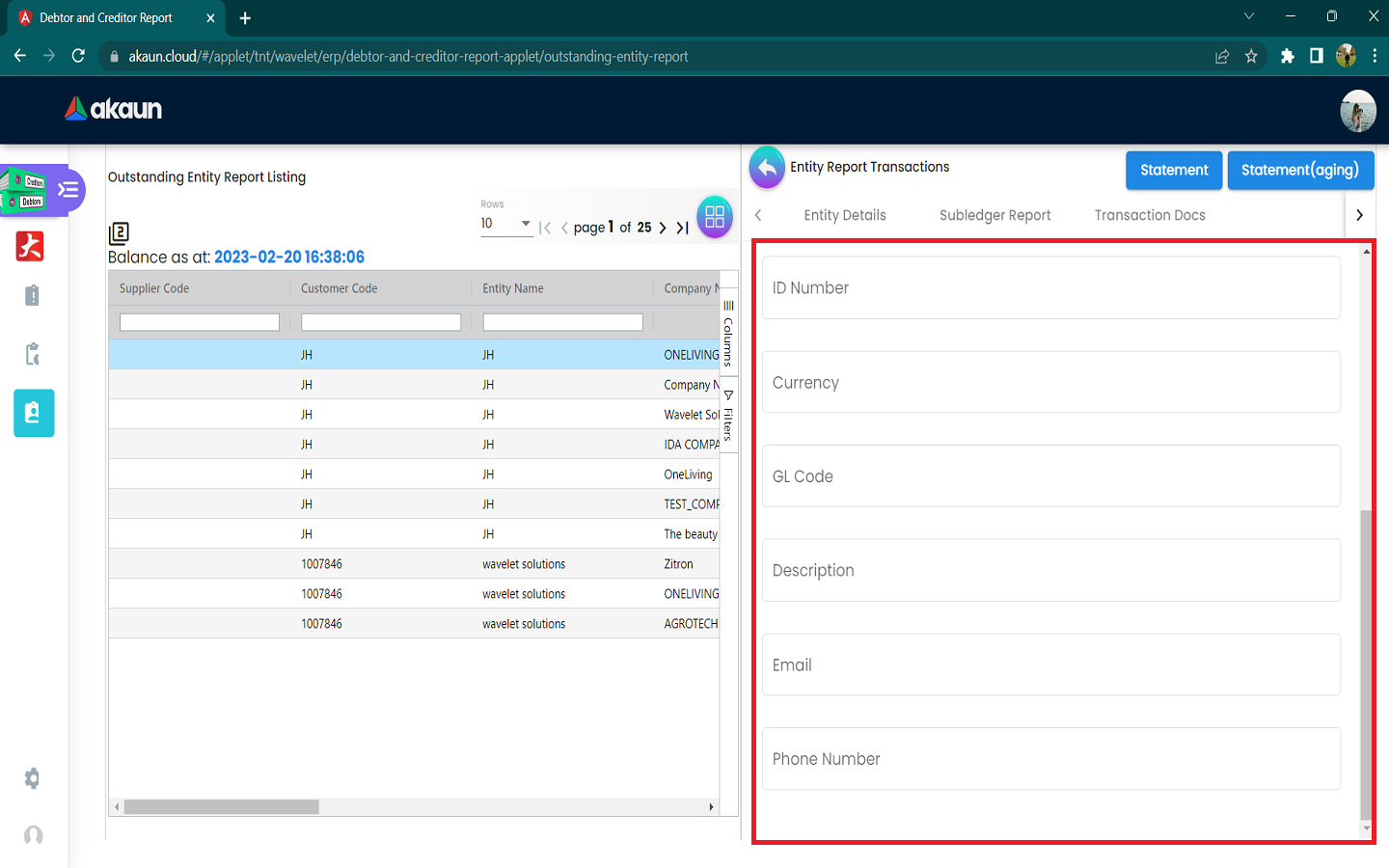Viewport: 1389px width, 868px height.
Task: Select the highlighted contact report sidebar icon
Action: [34, 413]
